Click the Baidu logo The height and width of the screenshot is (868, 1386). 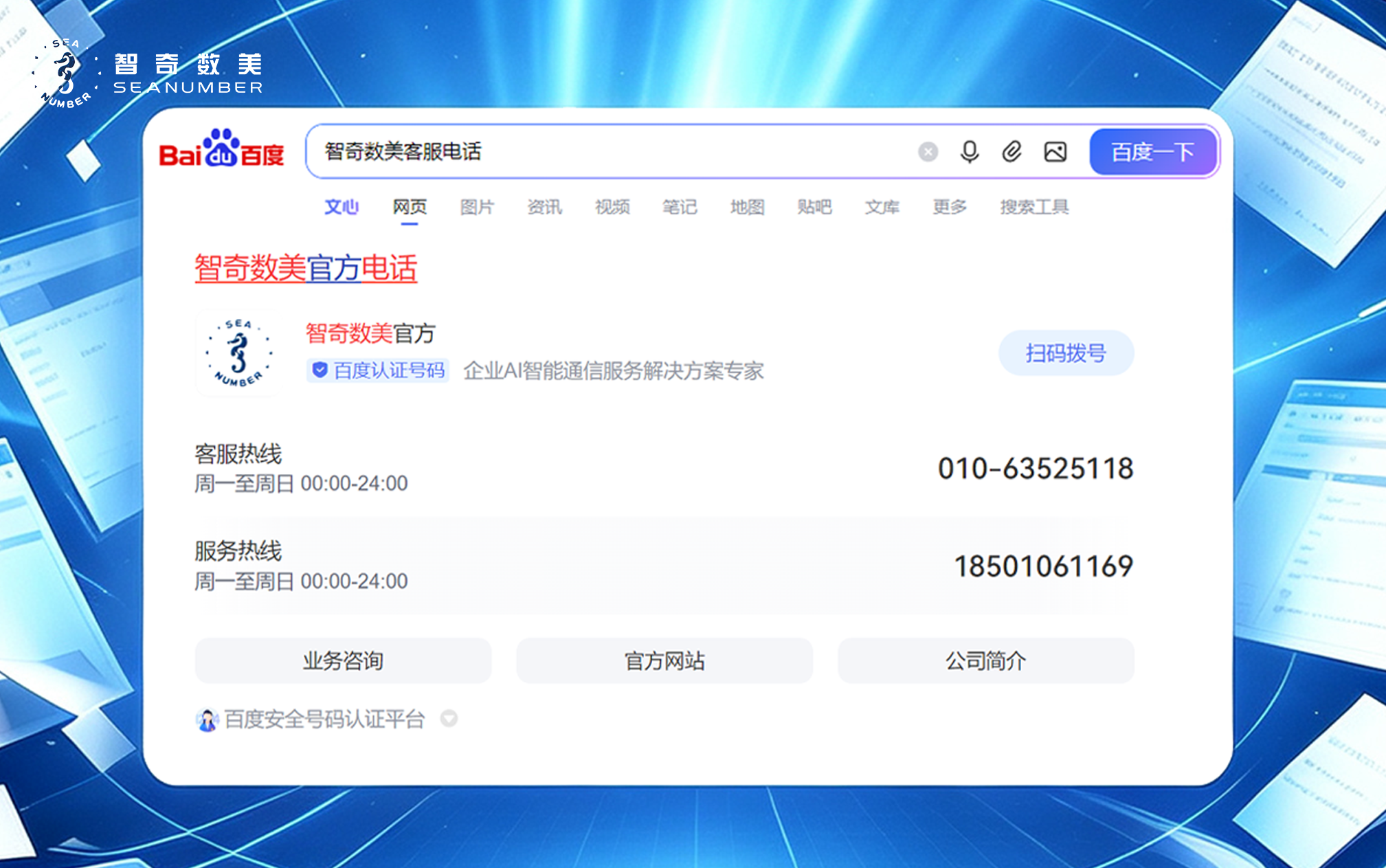pos(221,148)
